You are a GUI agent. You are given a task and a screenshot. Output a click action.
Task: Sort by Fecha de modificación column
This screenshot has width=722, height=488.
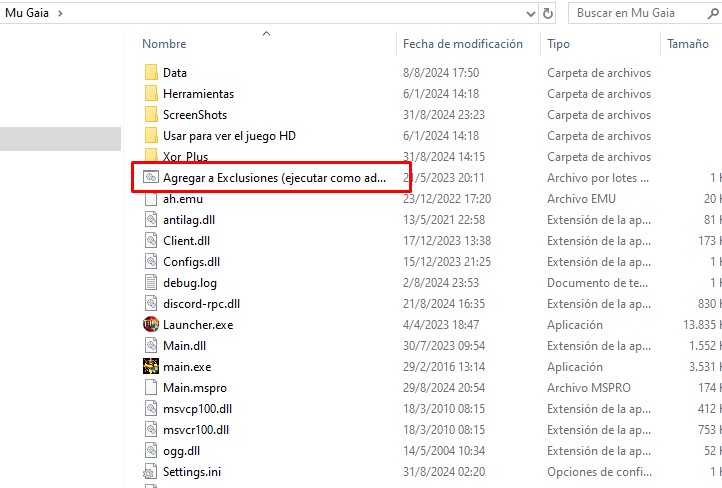coord(462,44)
